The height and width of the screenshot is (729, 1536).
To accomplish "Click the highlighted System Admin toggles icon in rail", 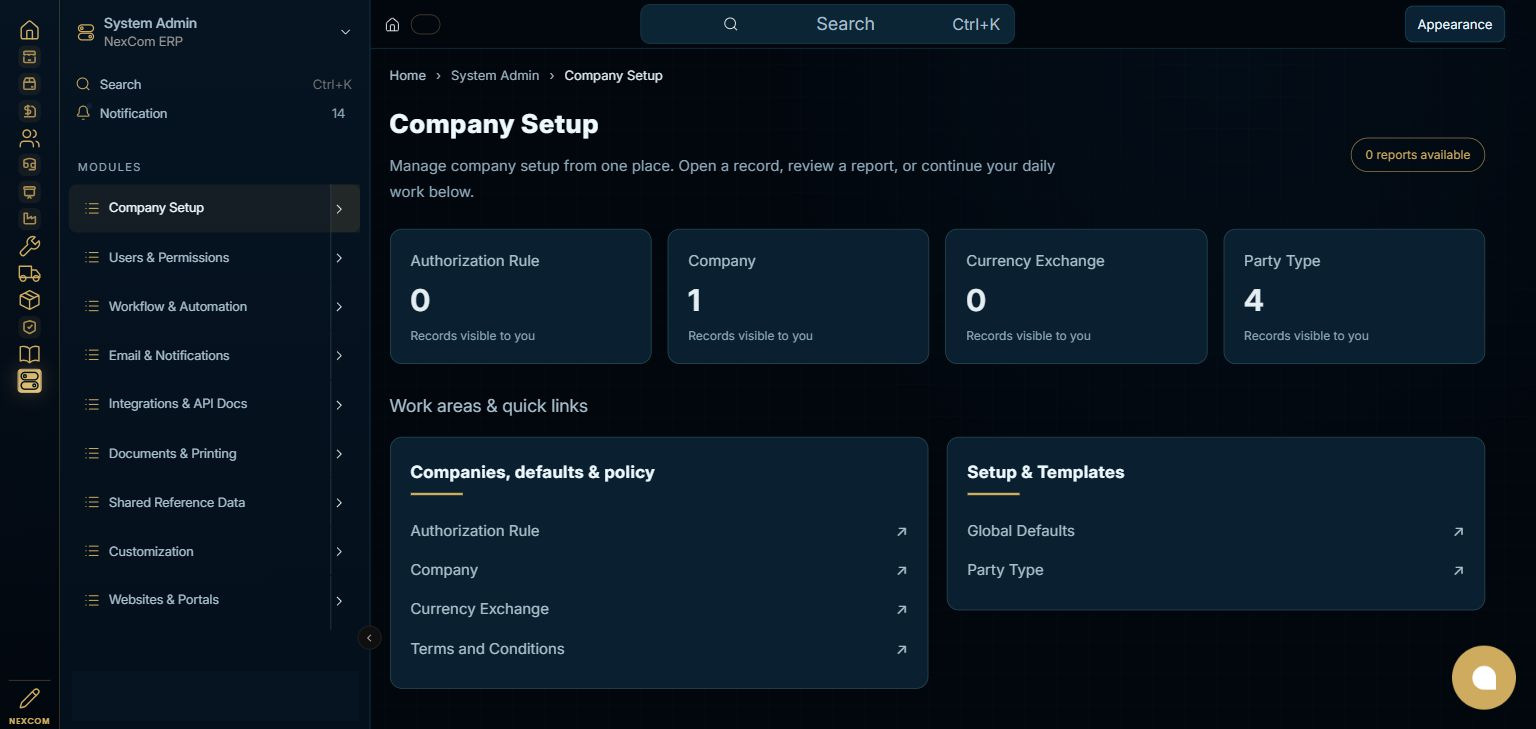I will (x=30, y=381).
